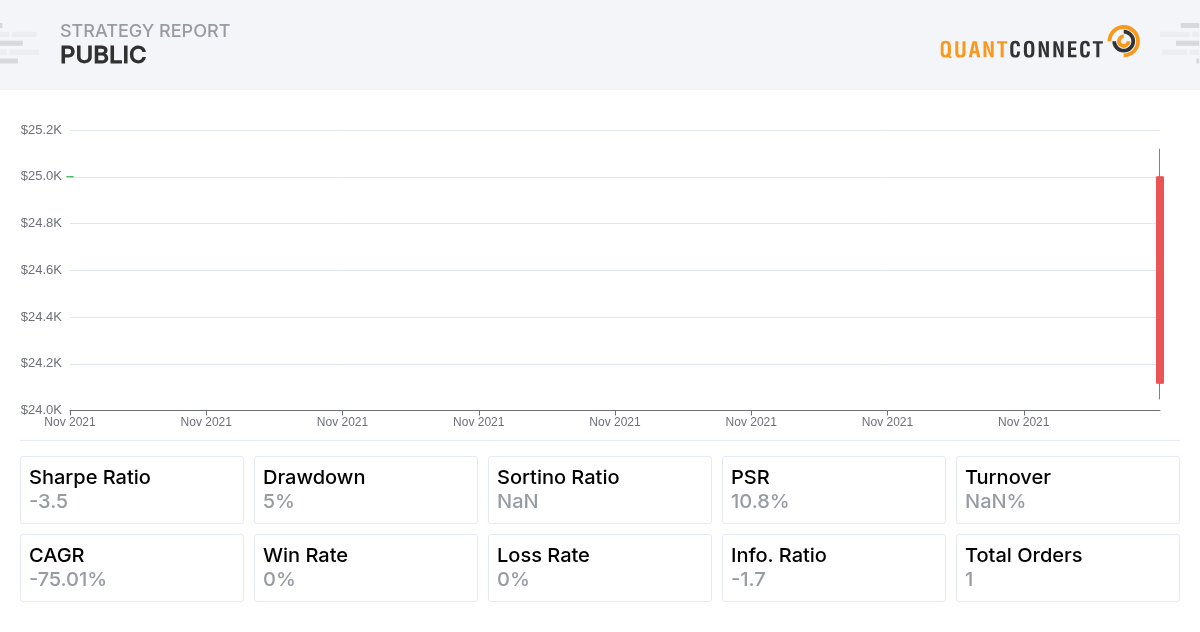1200x632 pixels.
Task: Click the Sortino Ratio label
Action: tap(558, 478)
